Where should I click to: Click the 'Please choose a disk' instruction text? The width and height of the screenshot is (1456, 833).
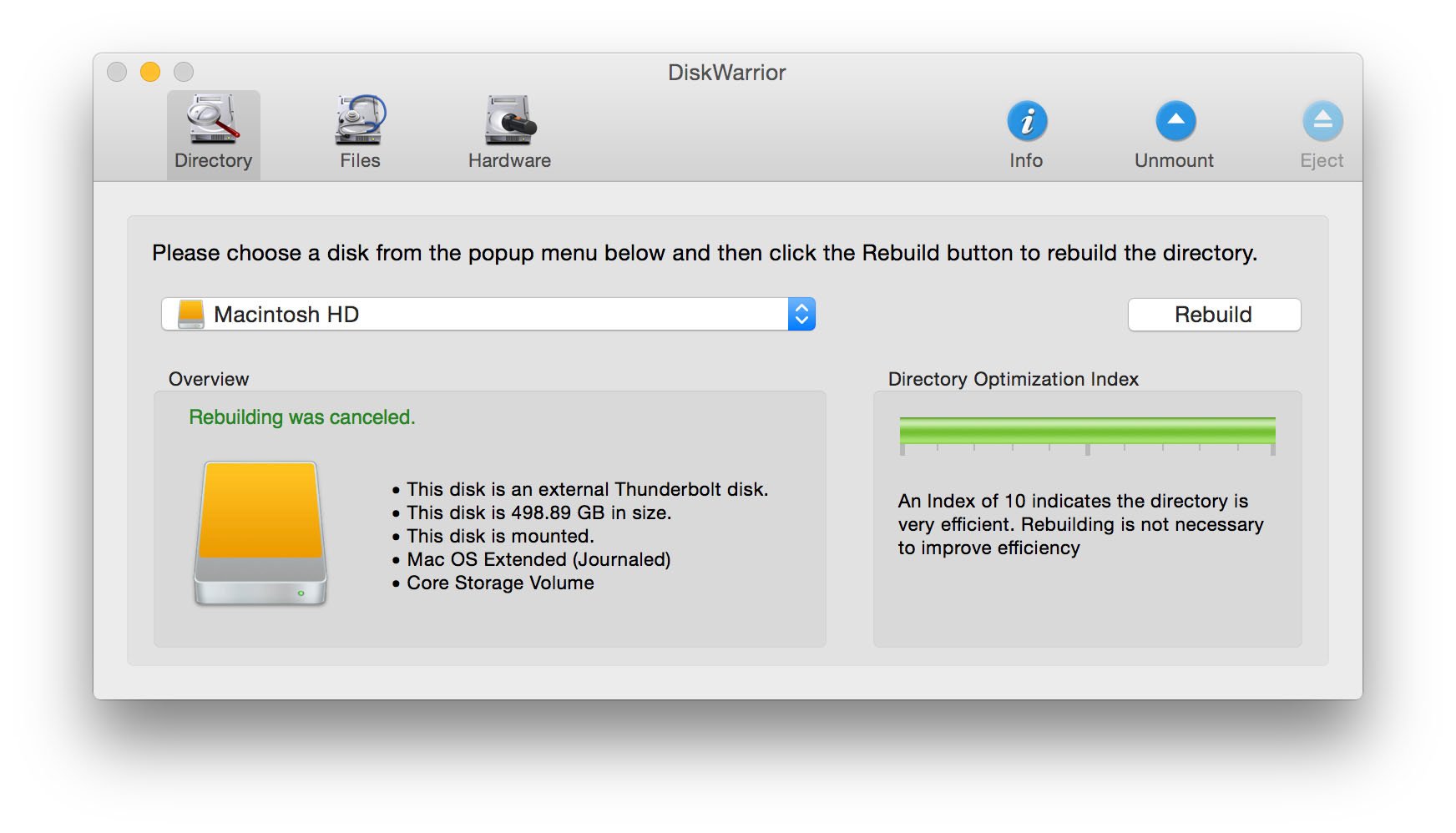[705, 253]
